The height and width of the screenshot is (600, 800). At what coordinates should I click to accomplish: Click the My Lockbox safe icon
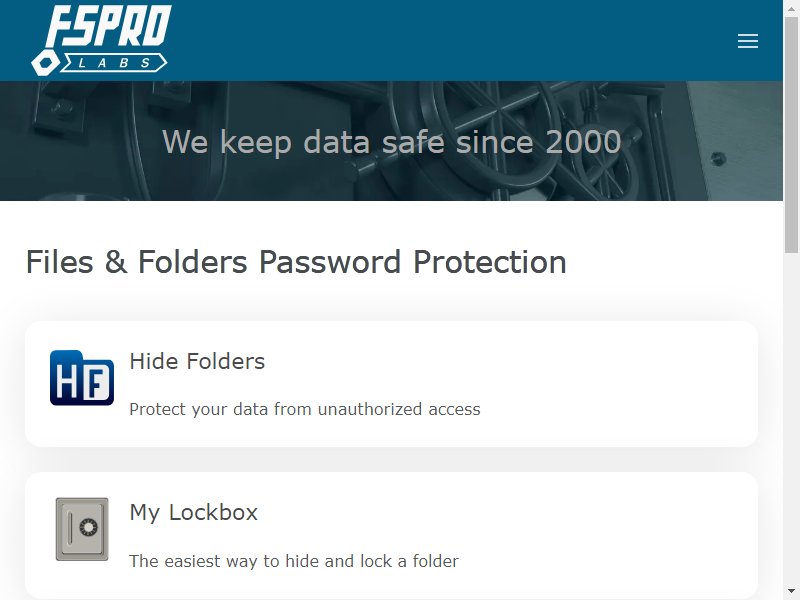pyautogui.click(x=82, y=529)
